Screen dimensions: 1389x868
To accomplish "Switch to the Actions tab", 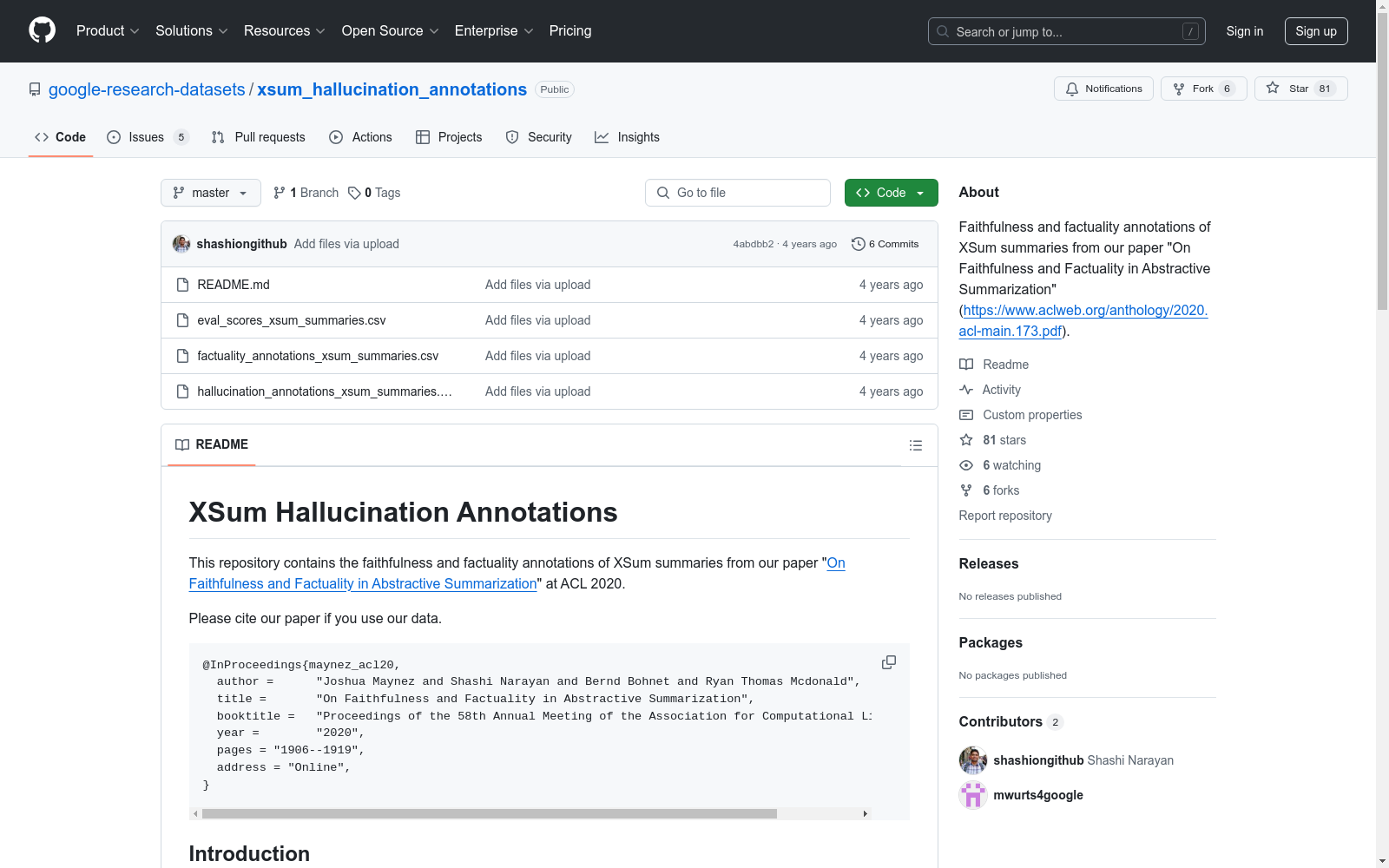I will (x=360, y=137).
